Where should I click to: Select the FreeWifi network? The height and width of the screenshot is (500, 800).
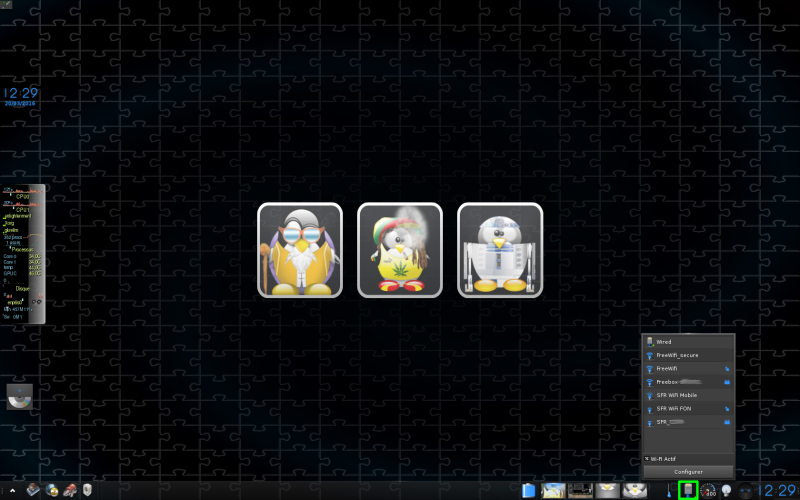(x=688, y=368)
